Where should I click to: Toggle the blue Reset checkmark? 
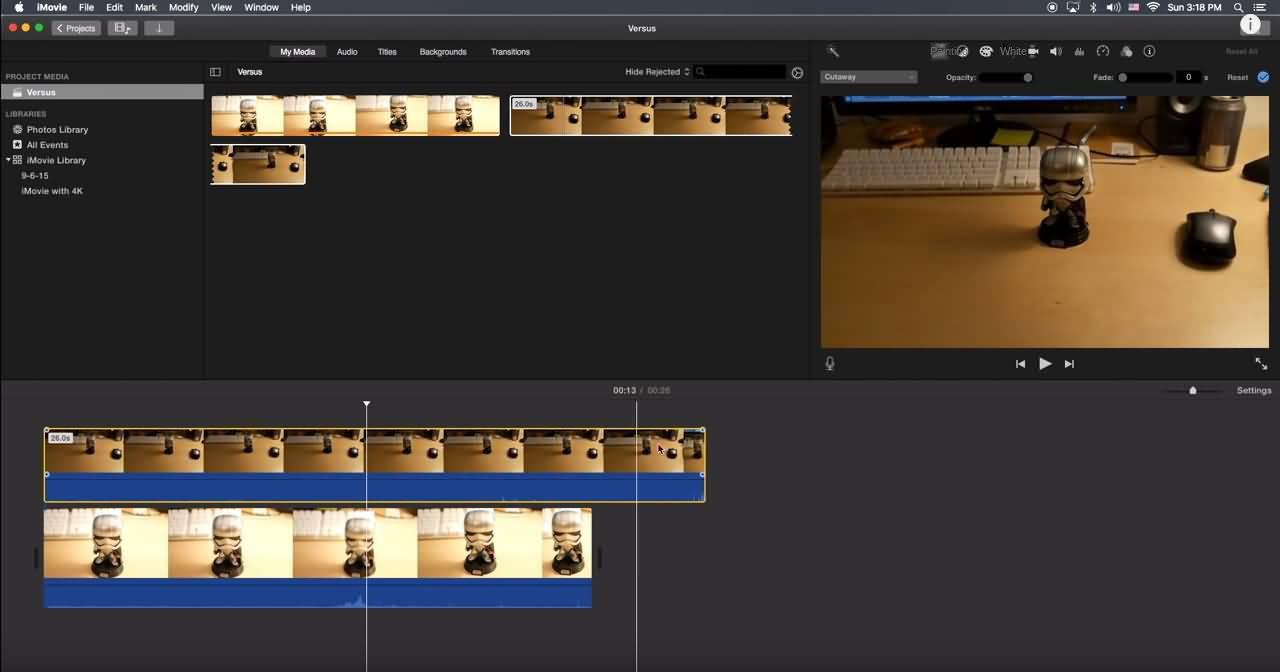pos(1263,77)
